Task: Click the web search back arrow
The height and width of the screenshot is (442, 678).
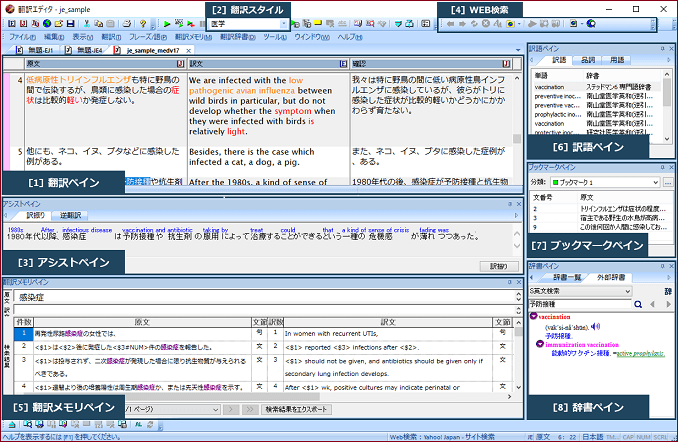Action: tap(451, 23)
